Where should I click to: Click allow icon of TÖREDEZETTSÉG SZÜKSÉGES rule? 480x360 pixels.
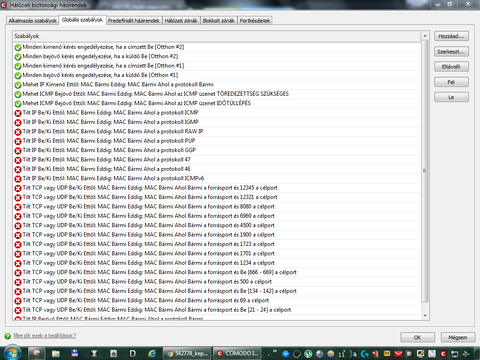tap(18, 94)
